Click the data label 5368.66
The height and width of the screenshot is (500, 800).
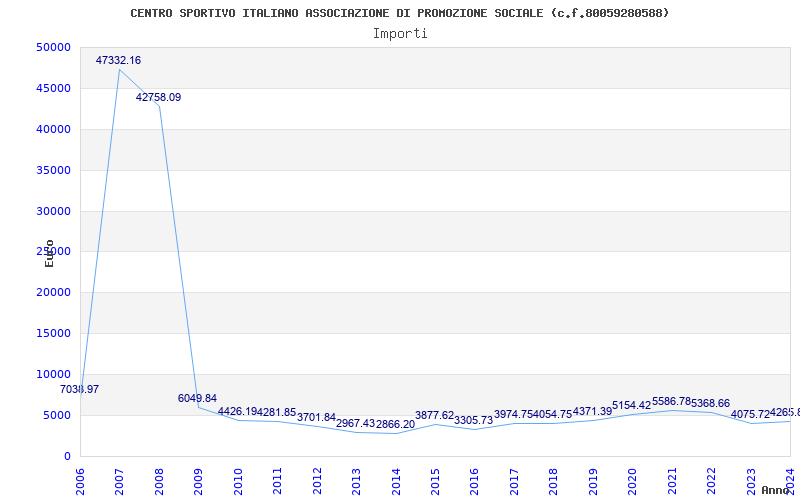(711, 404)
